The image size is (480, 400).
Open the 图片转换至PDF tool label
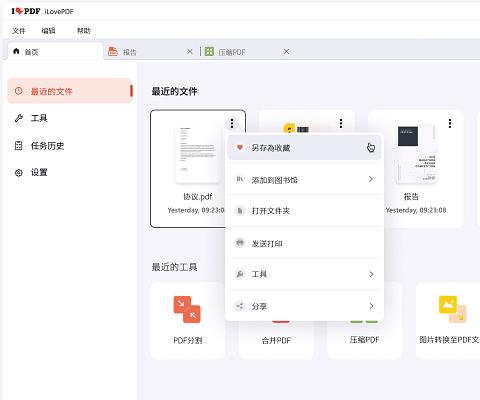point(449,340)
